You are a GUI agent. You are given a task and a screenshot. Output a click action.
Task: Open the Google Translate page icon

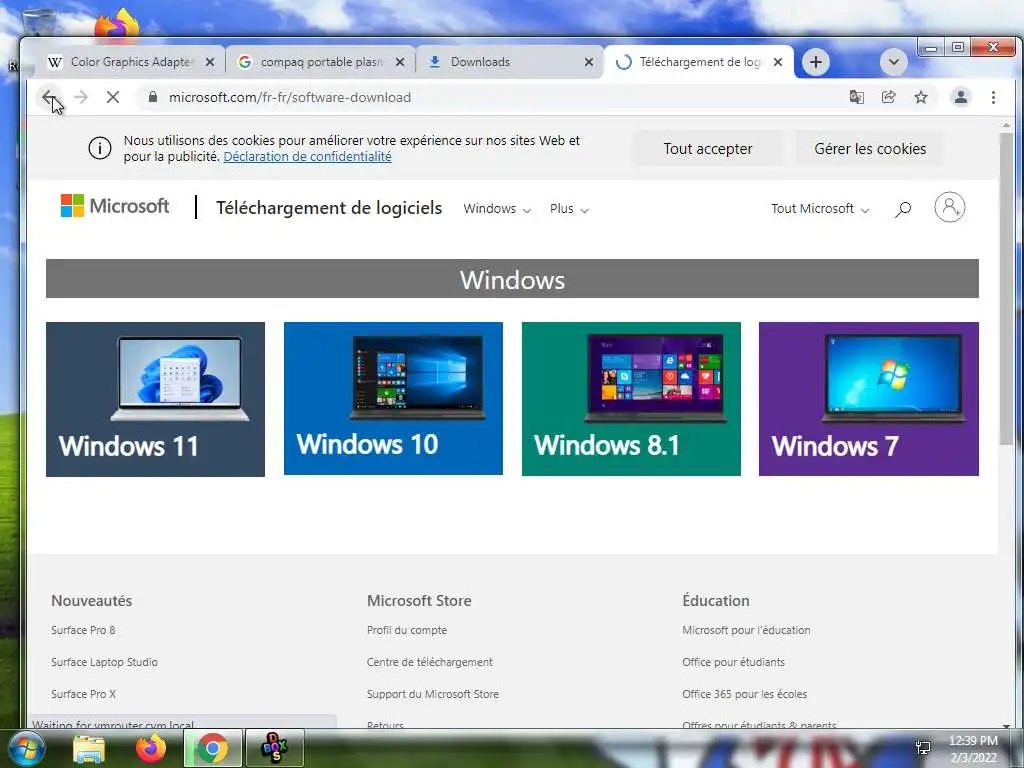857,97
